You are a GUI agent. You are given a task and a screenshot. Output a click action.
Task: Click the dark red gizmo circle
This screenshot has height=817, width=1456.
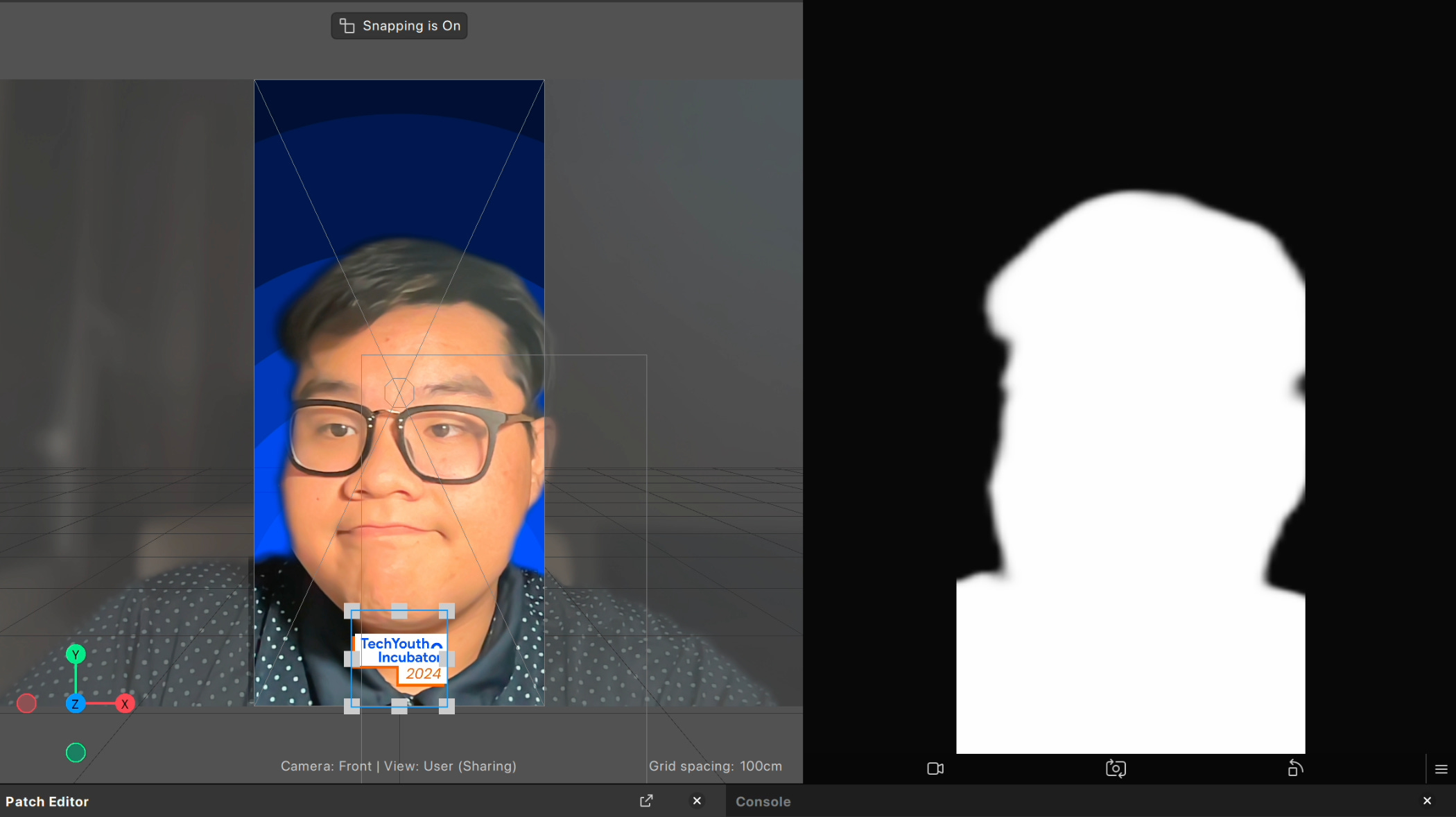pos(26,703)
